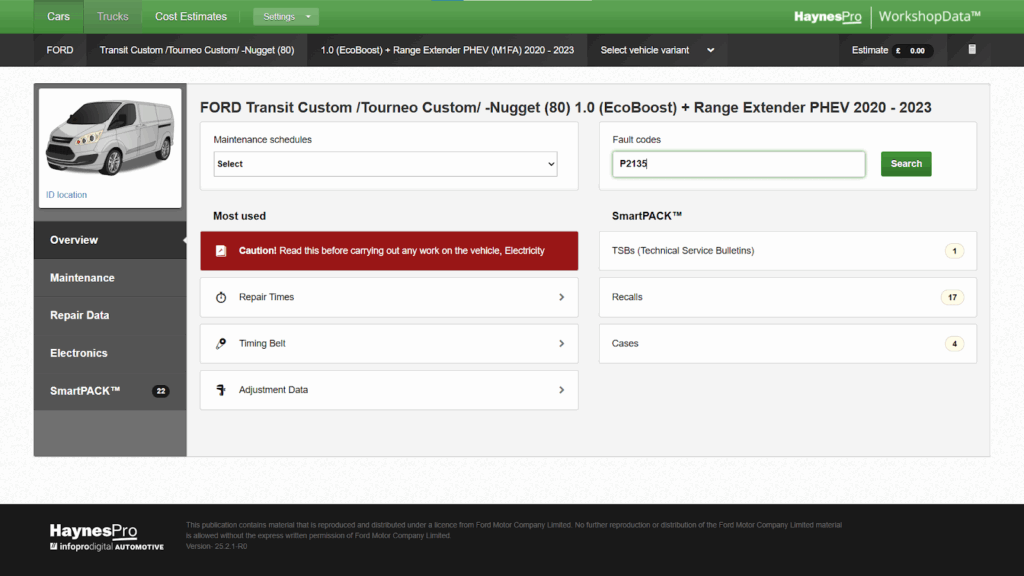Click the Fault codes input field
This screenshot has width=1024, height=576.
pos(738,164)
